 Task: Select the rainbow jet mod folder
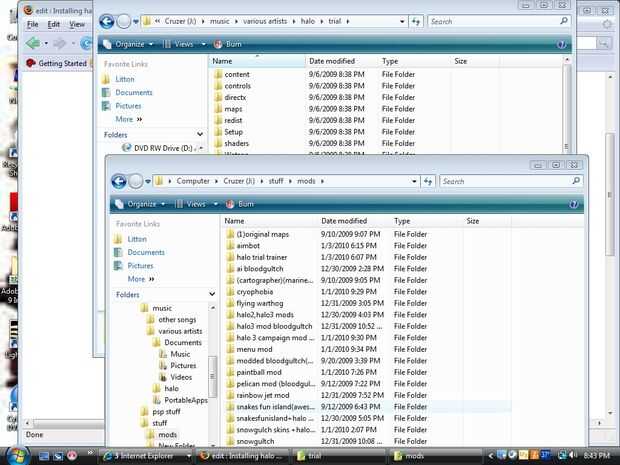(263, 395)
